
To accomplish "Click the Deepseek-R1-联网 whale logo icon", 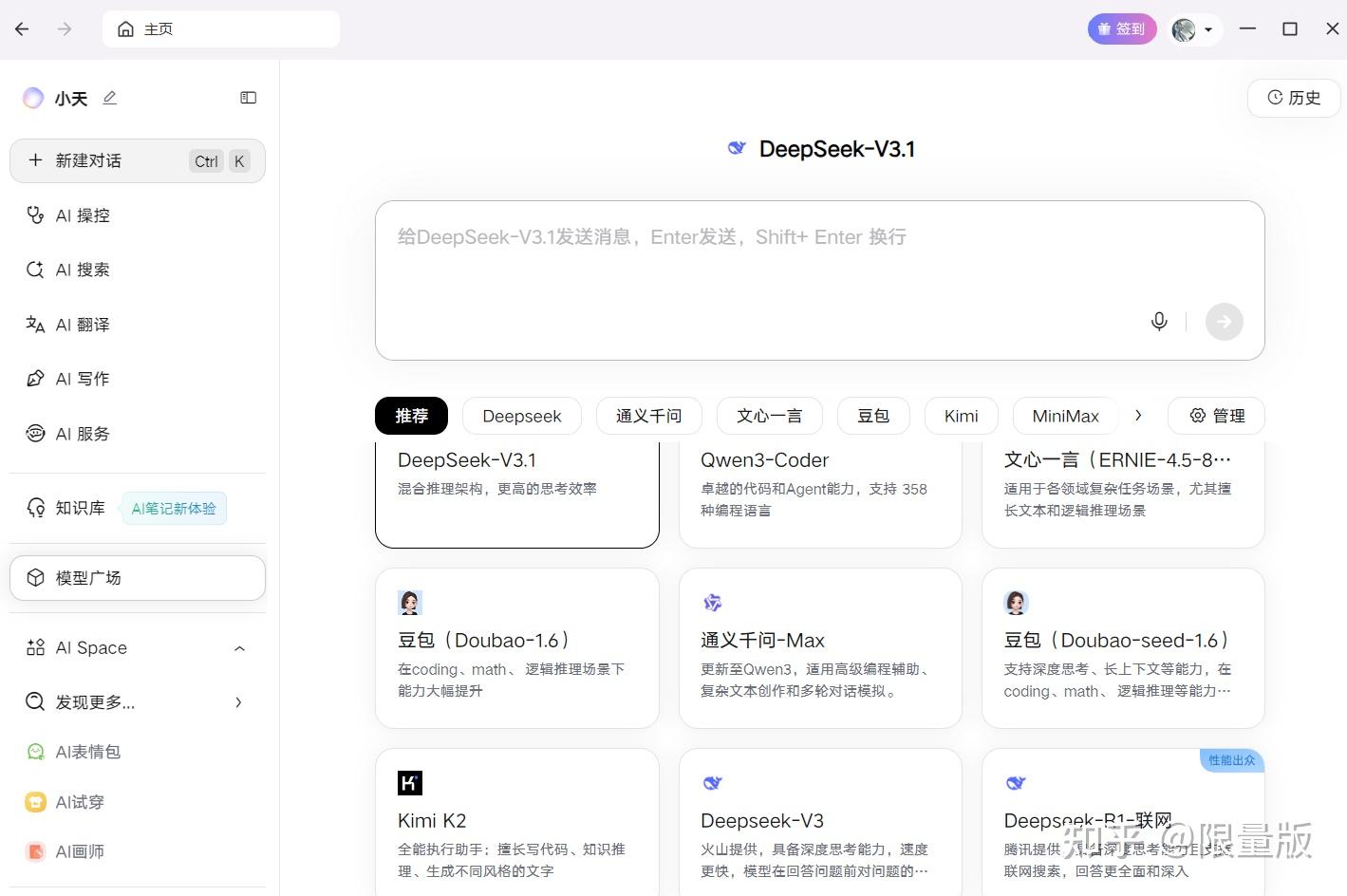I will (x=1016, y=783).
